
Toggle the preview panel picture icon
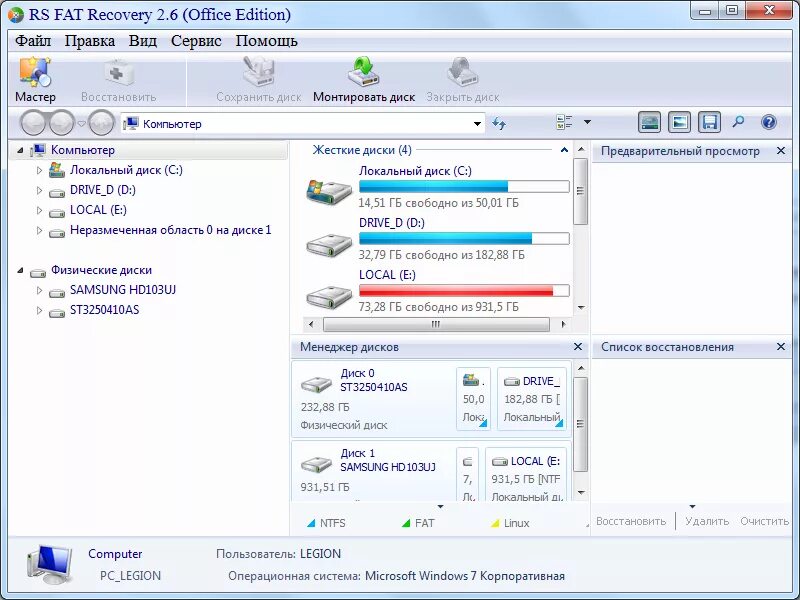point(679,122)
